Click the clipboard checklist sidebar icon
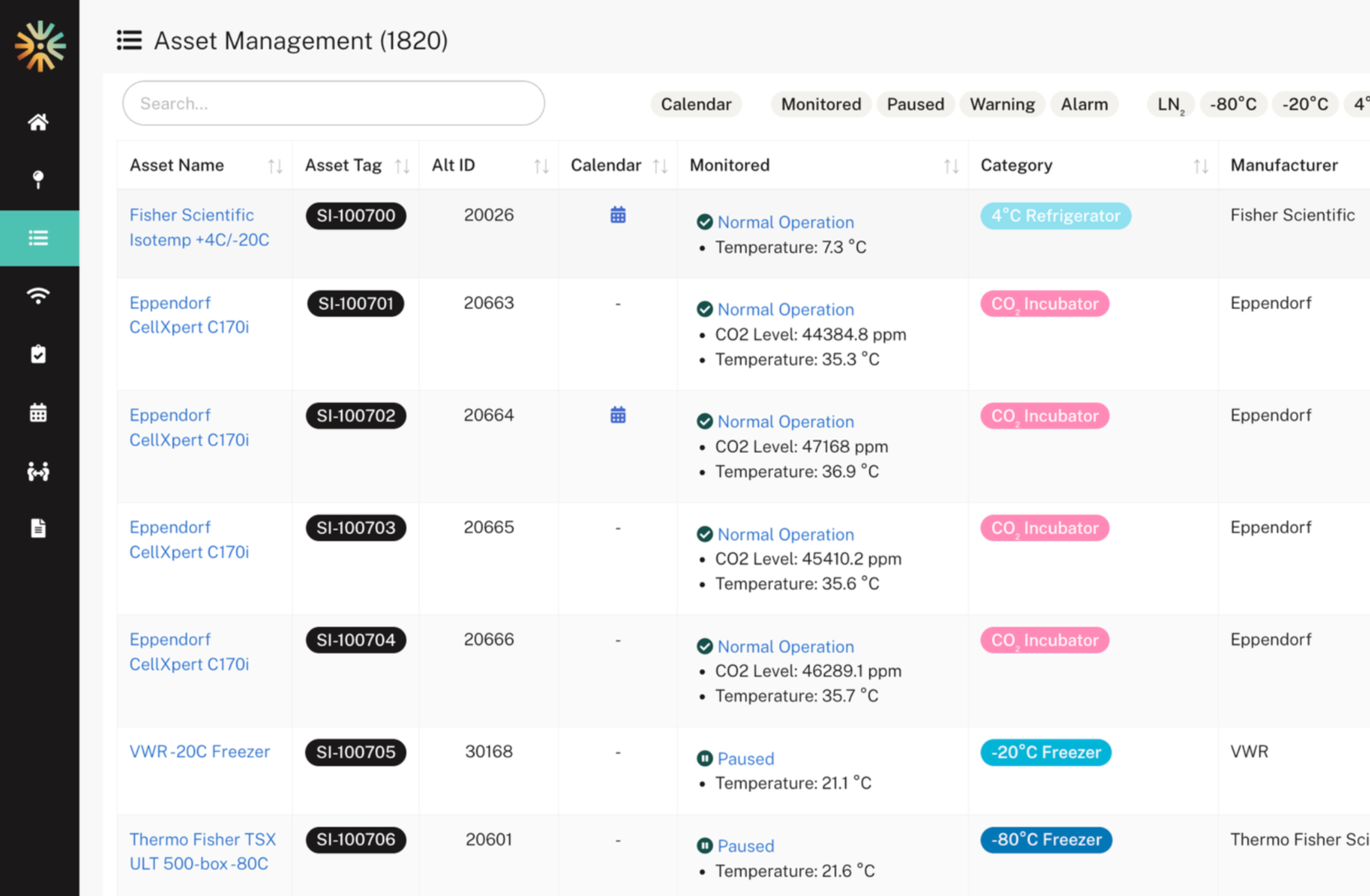Screen dimensions: 1370x896 tap(38, 354)
